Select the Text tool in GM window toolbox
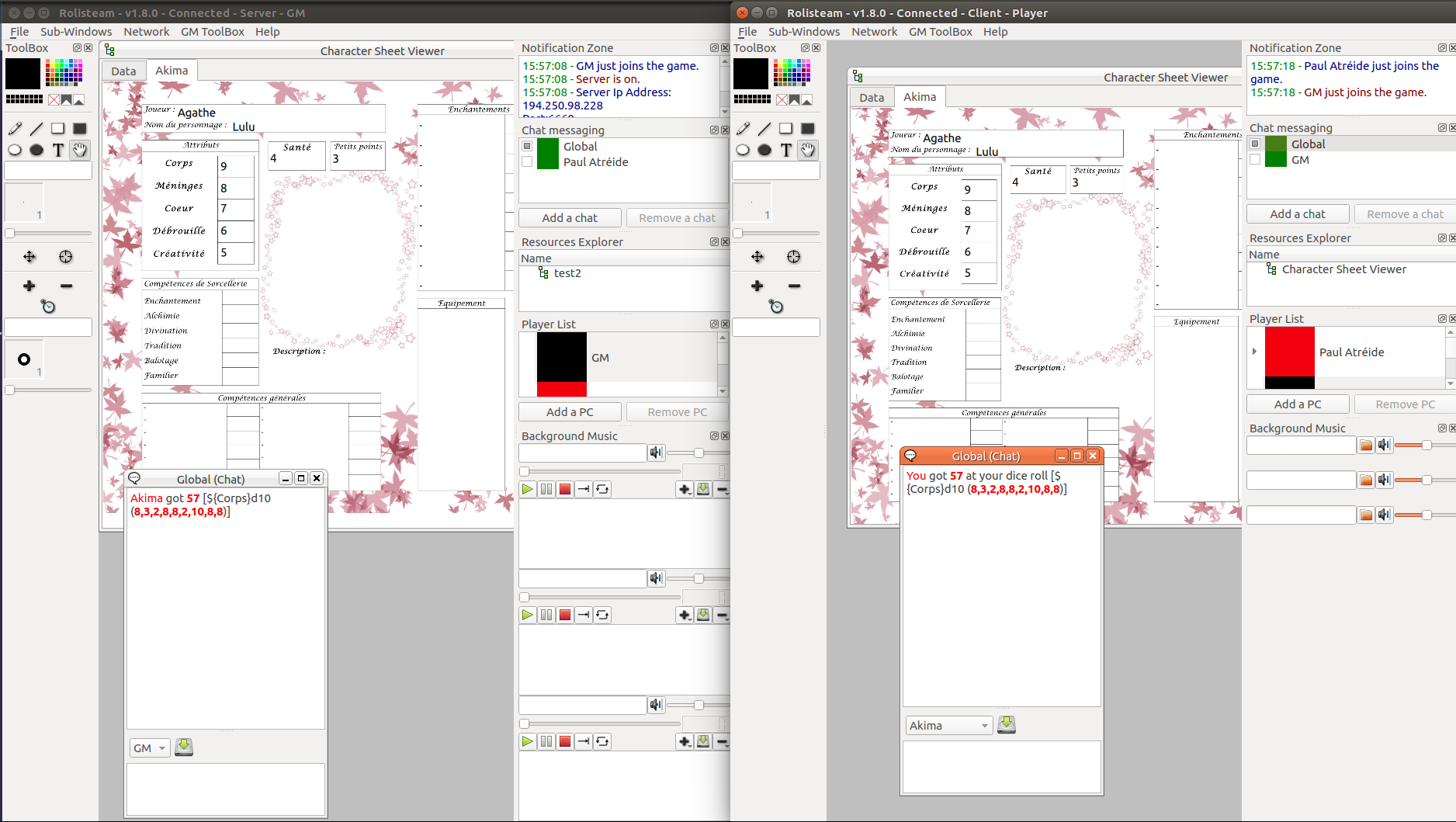Viewport: 1456px width, 822px height. [x=58, y=150]
